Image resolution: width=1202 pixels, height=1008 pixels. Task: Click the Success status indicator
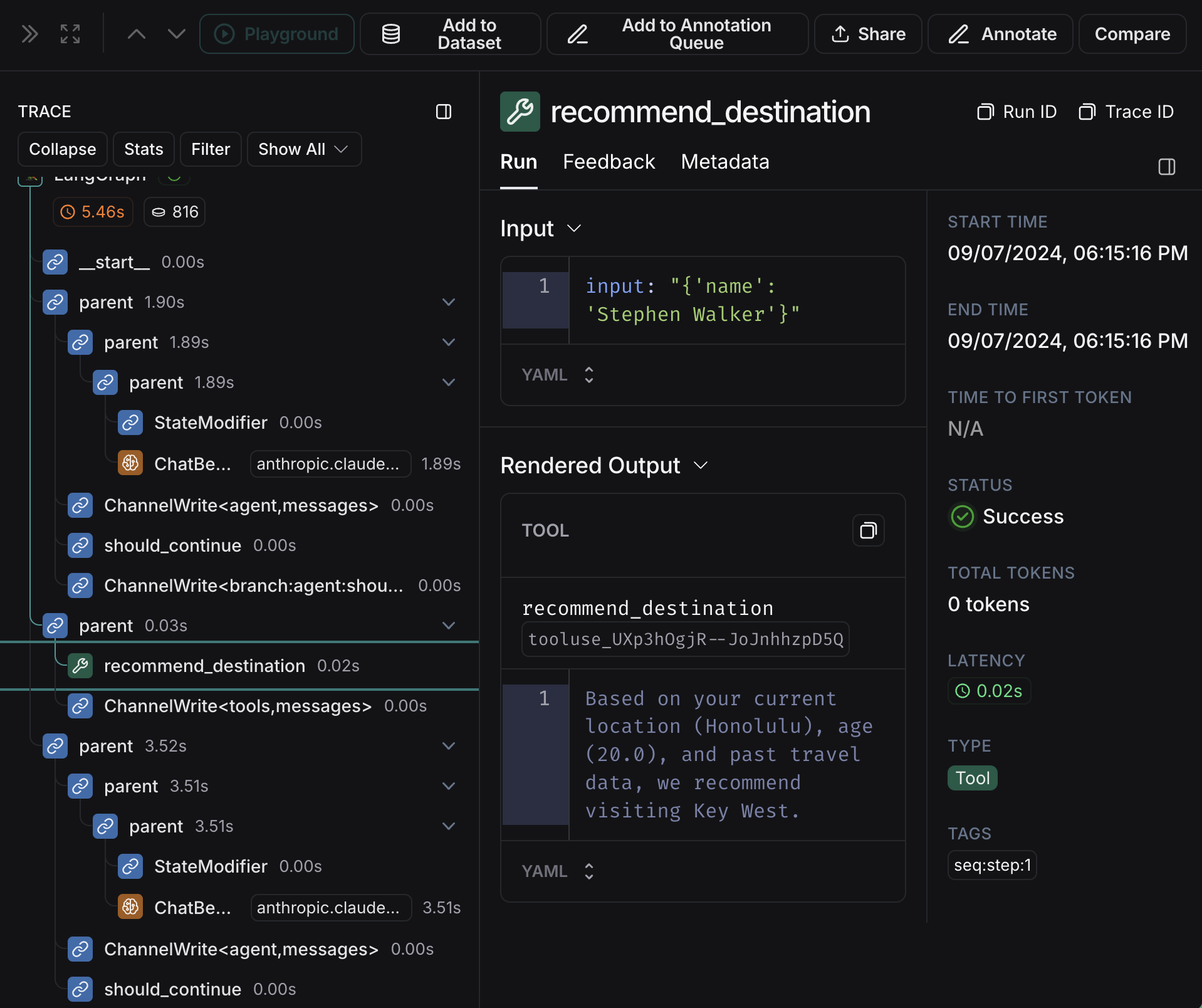click(1006, 517)
